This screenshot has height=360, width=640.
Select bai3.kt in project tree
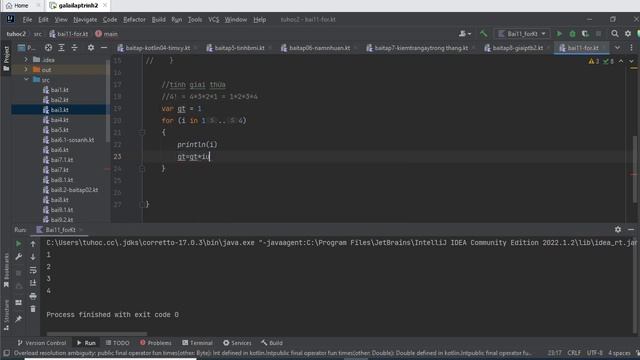[59, 110]
